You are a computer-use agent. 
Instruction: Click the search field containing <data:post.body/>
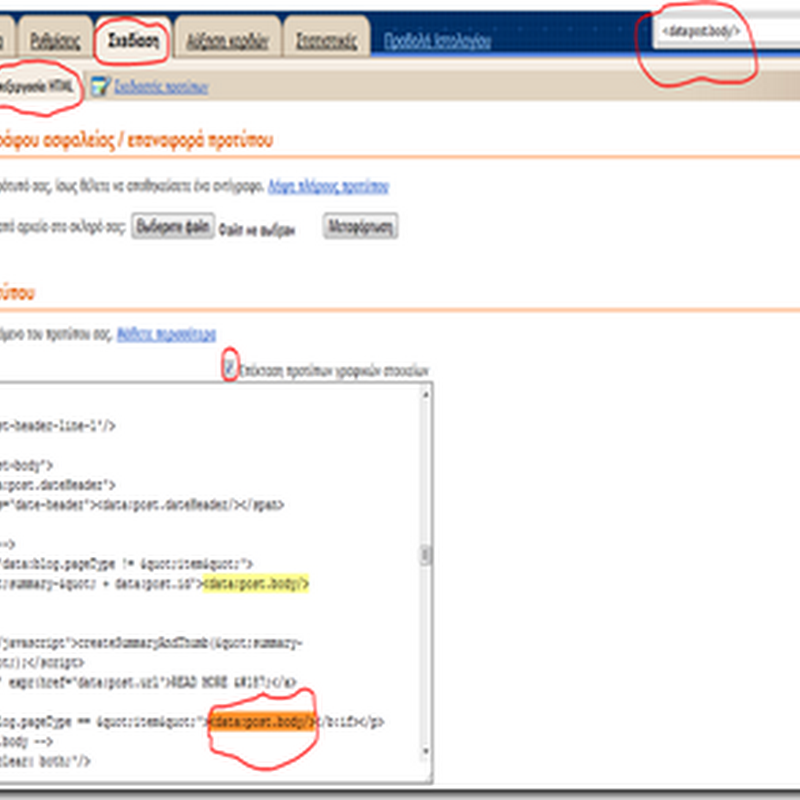click(x=726, y=32)
